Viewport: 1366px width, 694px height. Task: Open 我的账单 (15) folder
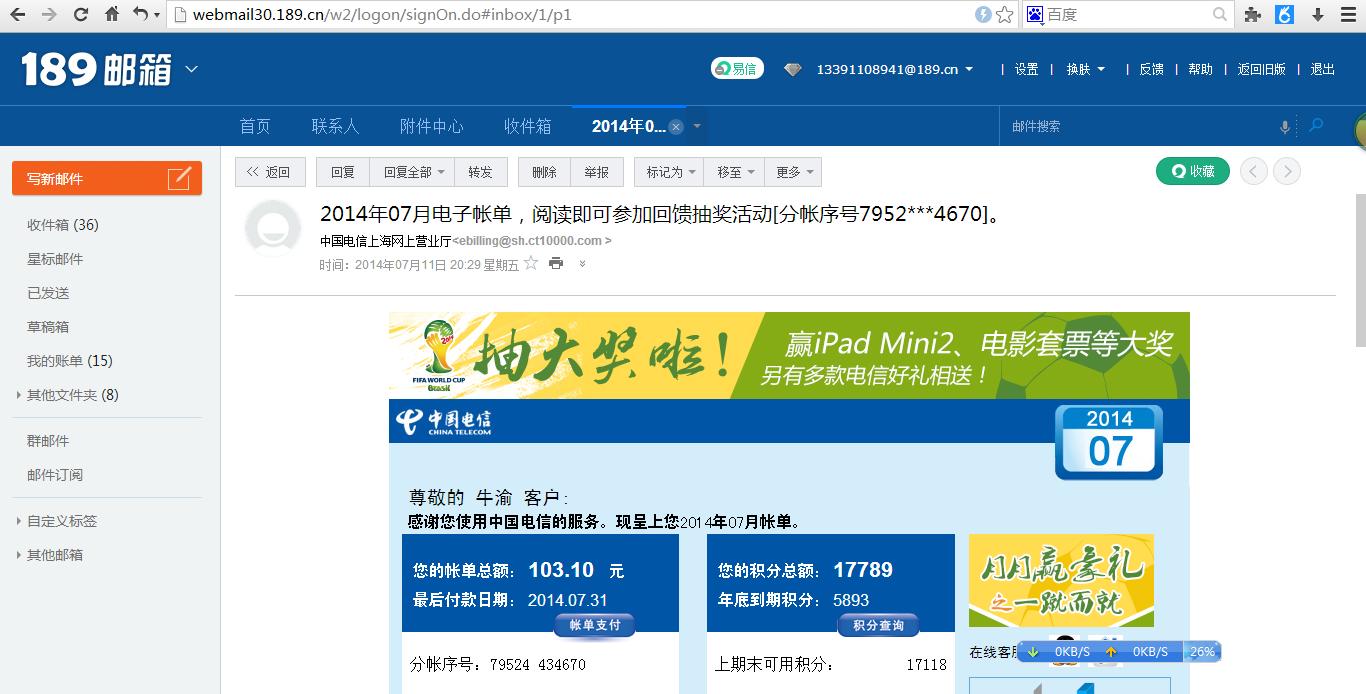pos(70,361)
